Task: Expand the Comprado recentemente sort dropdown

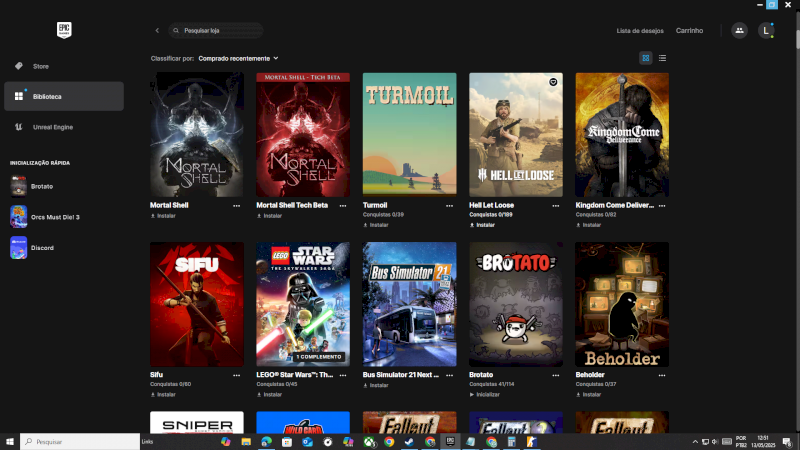Action: tap(238, 58)
